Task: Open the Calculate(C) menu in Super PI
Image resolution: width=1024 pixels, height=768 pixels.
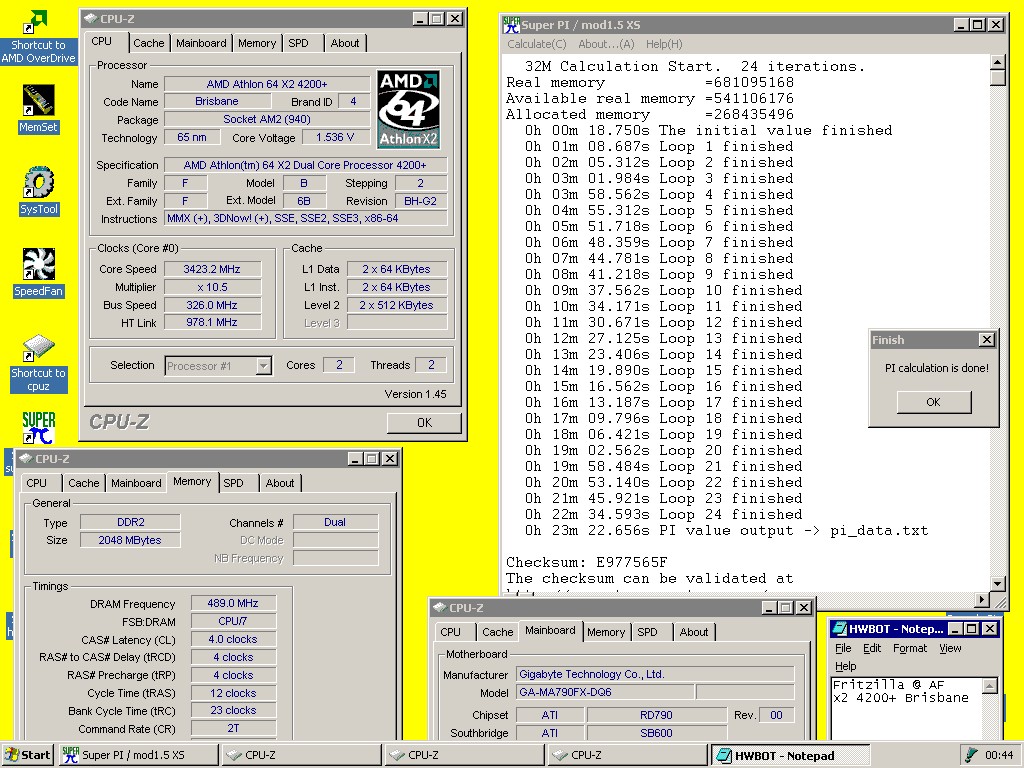Action: coord(537,44)
